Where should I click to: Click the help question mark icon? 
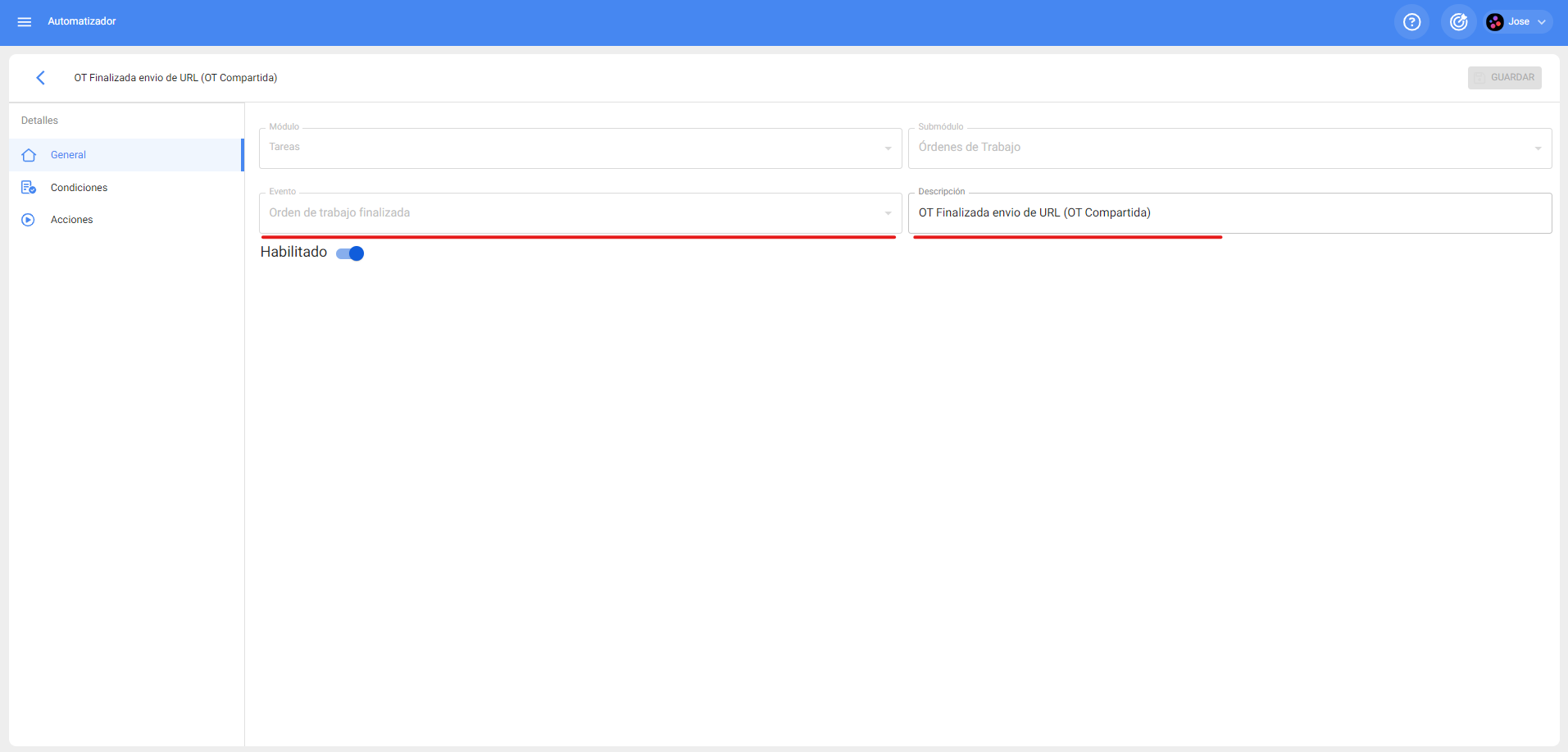coord(1411,22)
